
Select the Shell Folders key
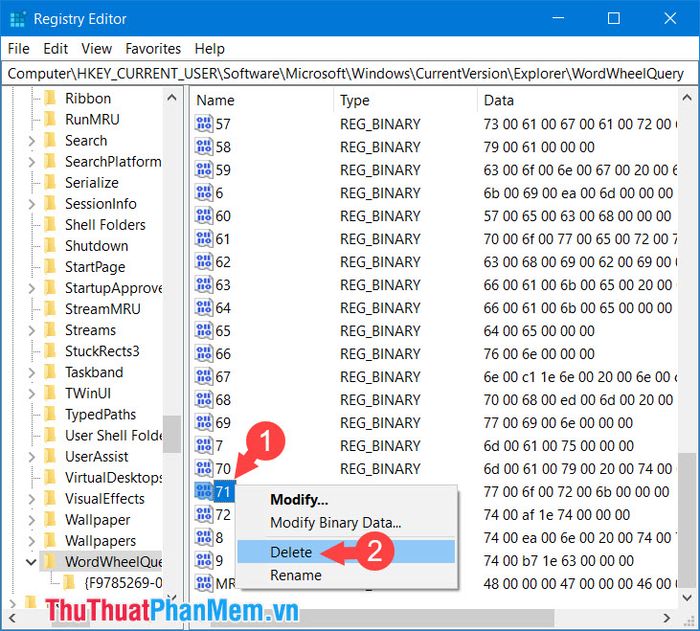105,225
